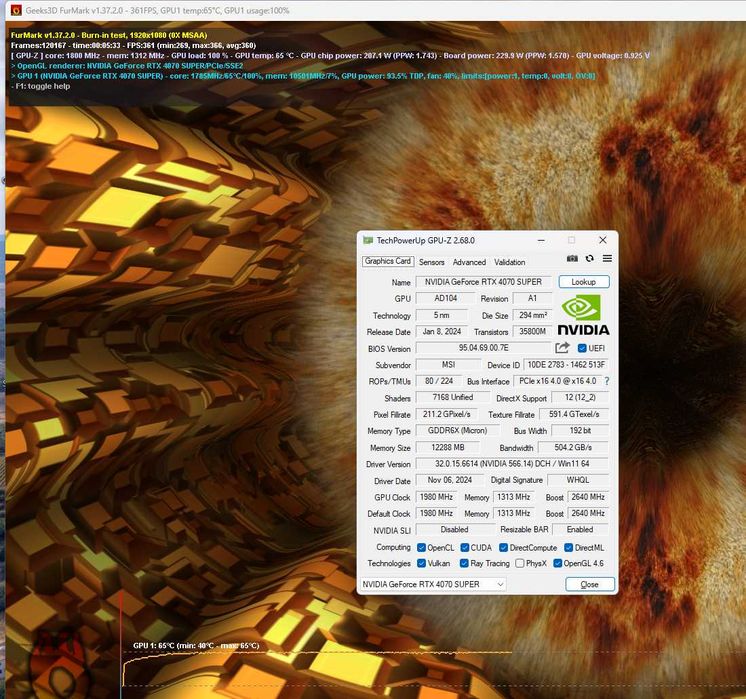Click the Device ID value 10DE 2783
This screenshot has width=746, height=699.
566,364
